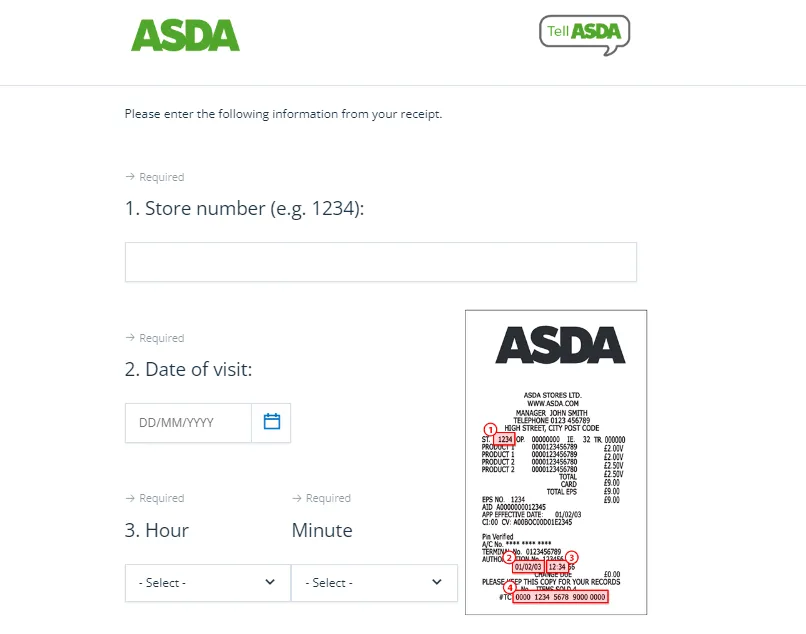
Task: Click the "1. Store number" question label
Action: [244, 209]
